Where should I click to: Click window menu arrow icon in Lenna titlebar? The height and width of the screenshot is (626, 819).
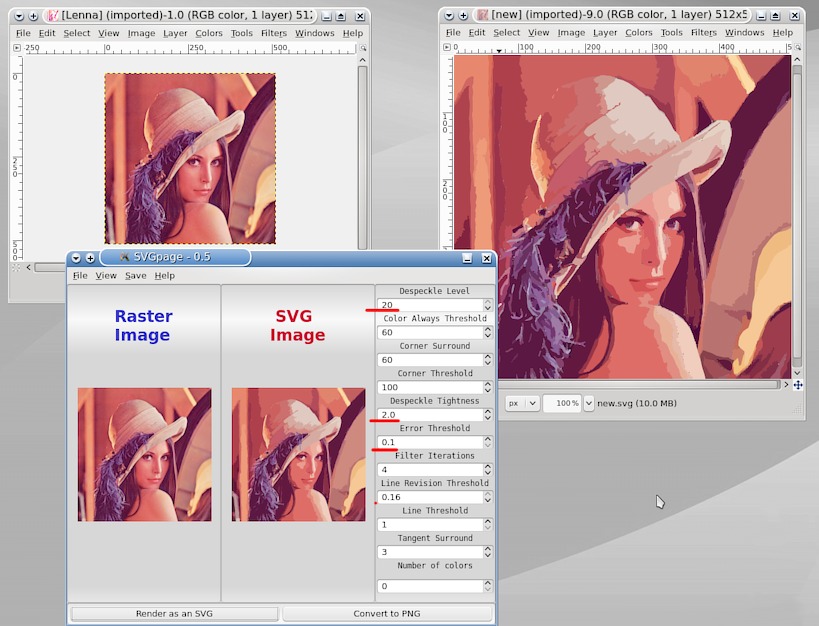19,16
